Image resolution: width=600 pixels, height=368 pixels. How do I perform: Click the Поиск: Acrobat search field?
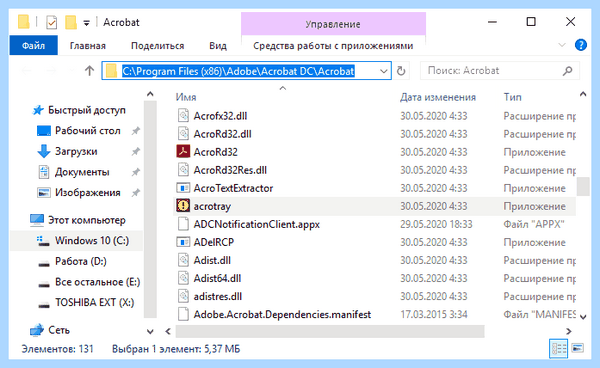point(500,71)
